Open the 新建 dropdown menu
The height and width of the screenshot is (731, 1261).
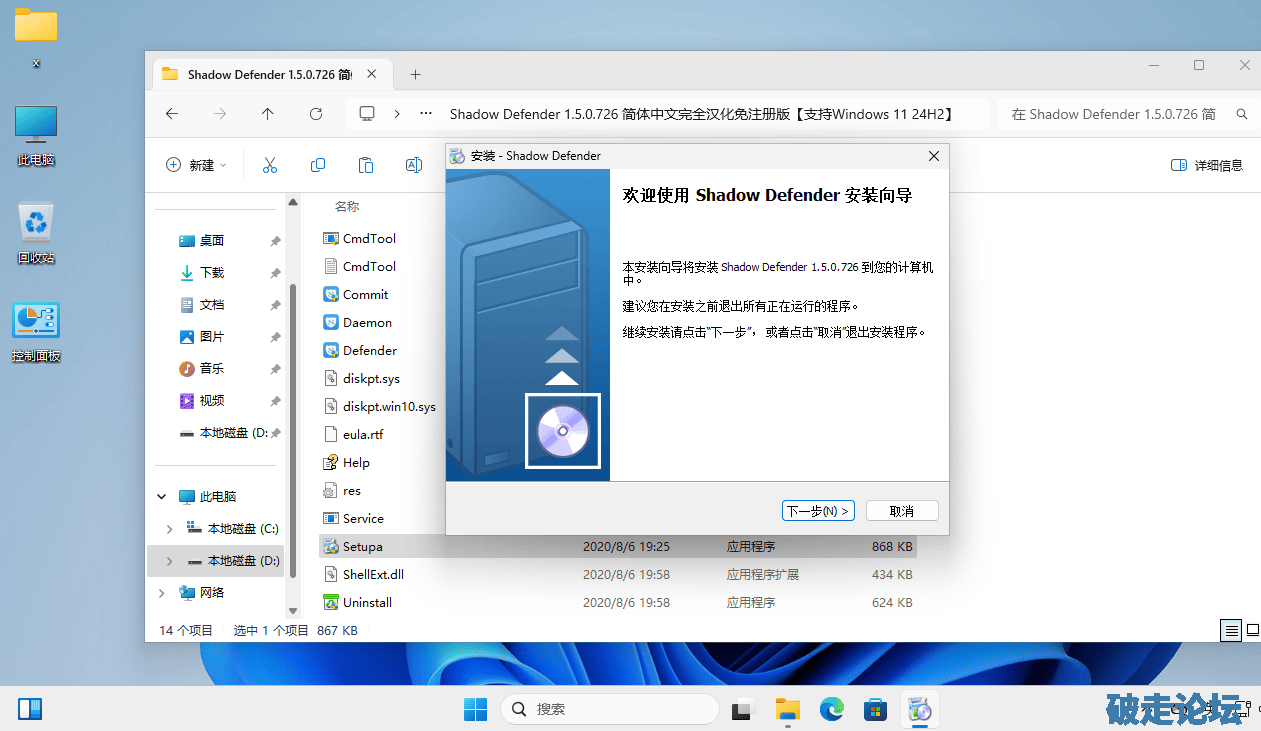(x=196, y=165)
